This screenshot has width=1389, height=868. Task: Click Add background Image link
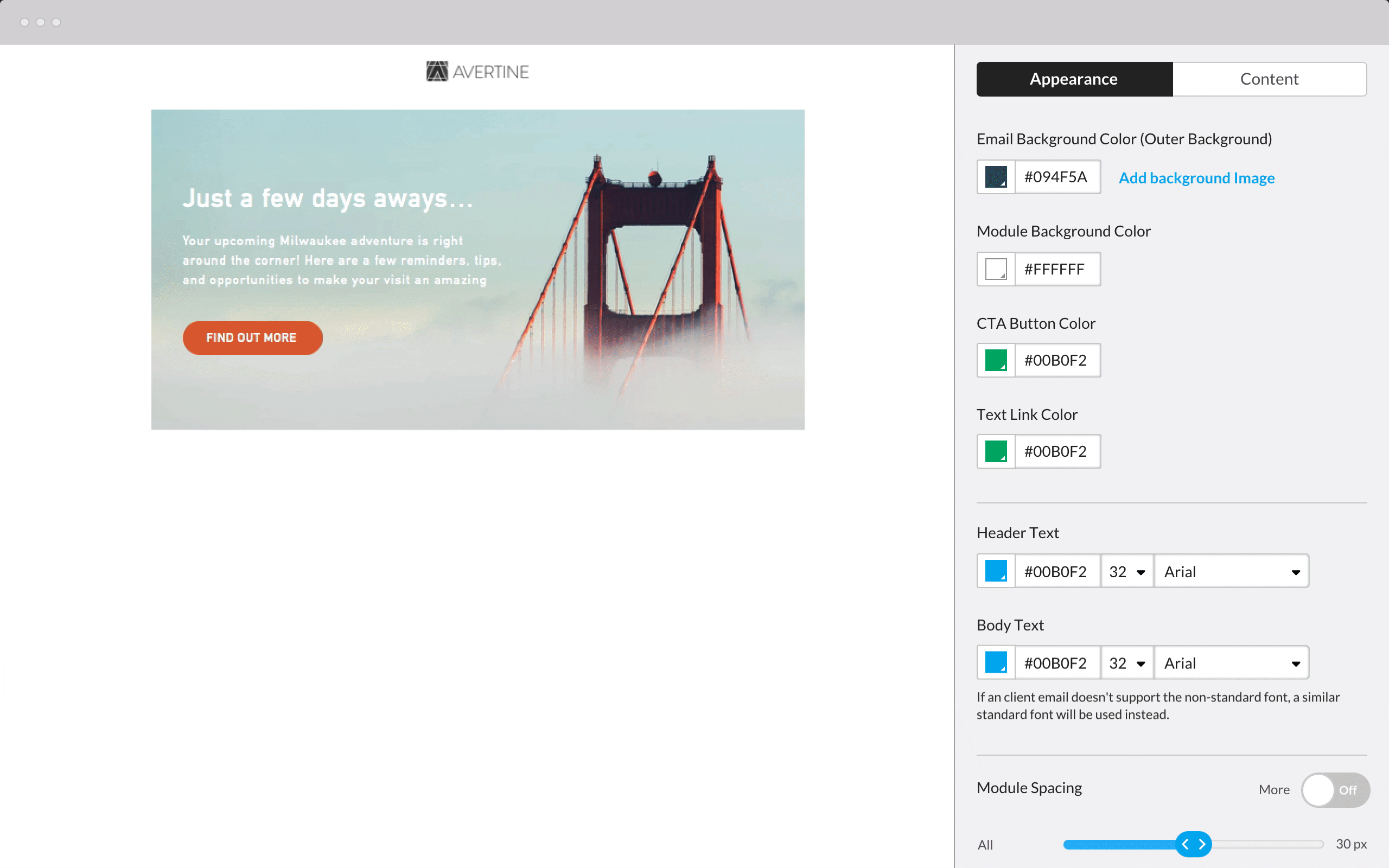pyautogui.click(x=1196, y=178)
